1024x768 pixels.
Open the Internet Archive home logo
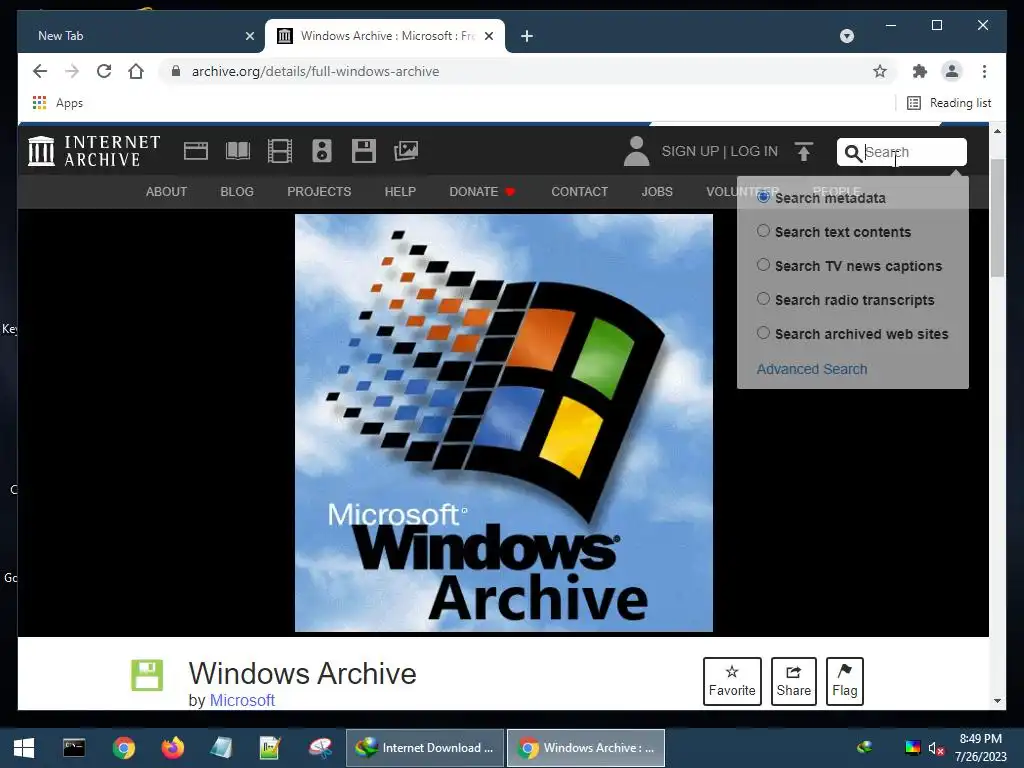click(94, 151)
